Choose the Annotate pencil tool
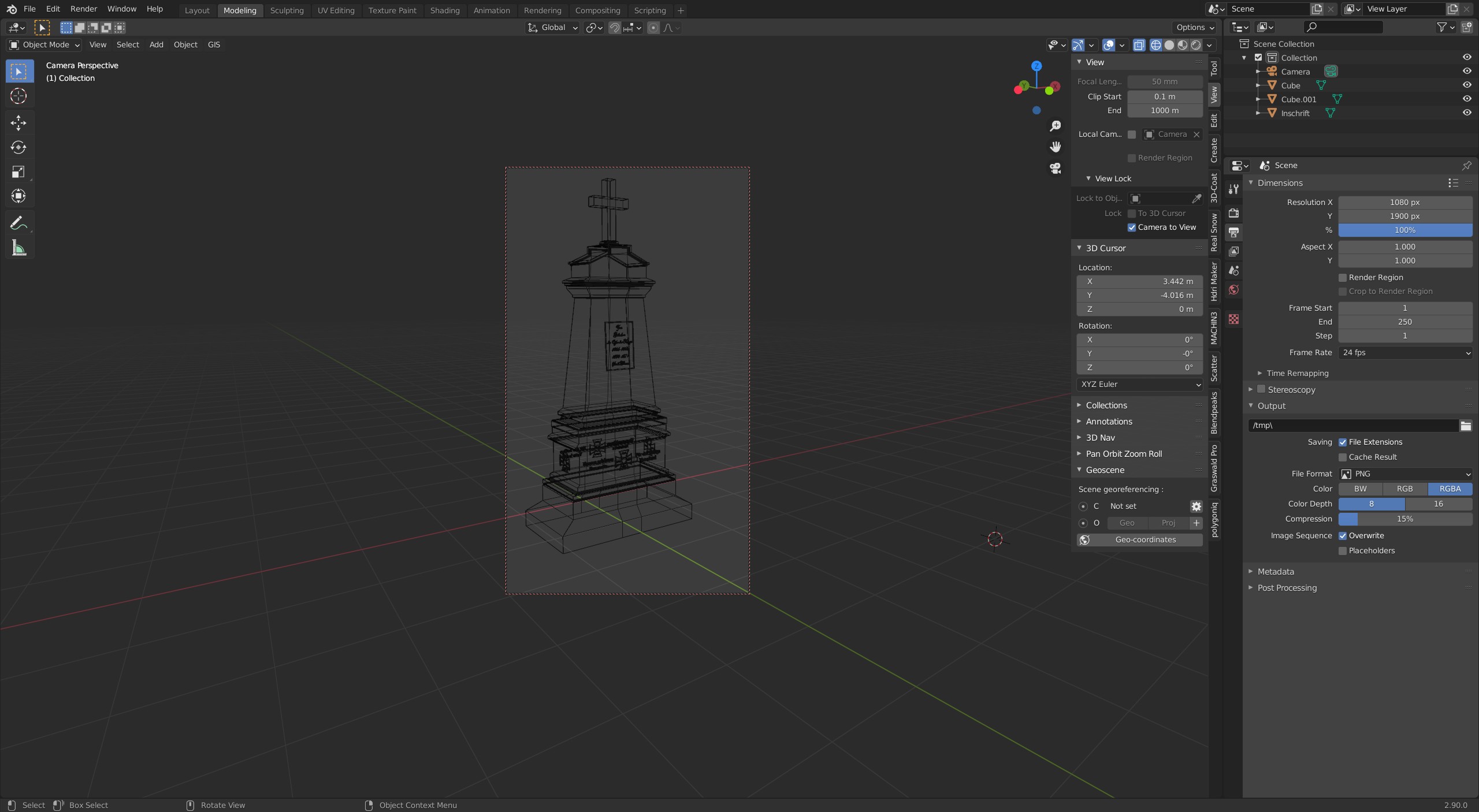 (18, 223)
